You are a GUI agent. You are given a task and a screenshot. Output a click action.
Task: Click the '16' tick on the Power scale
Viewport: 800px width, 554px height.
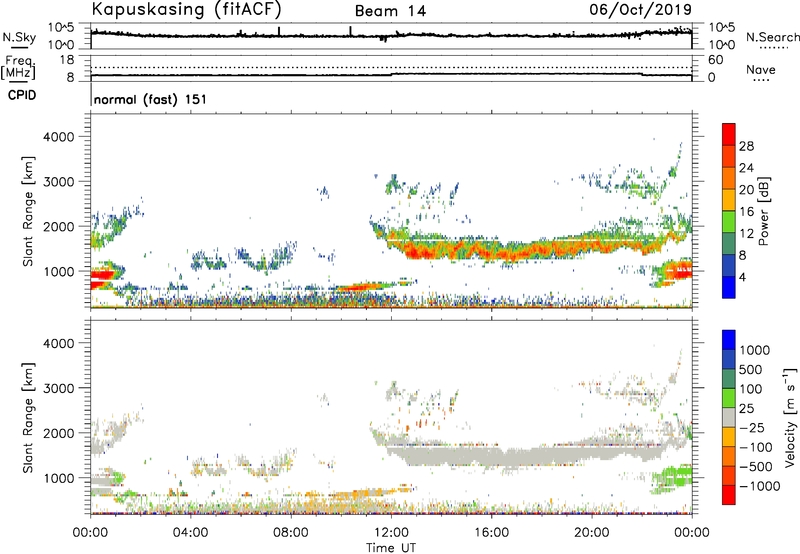coord(746,212)
